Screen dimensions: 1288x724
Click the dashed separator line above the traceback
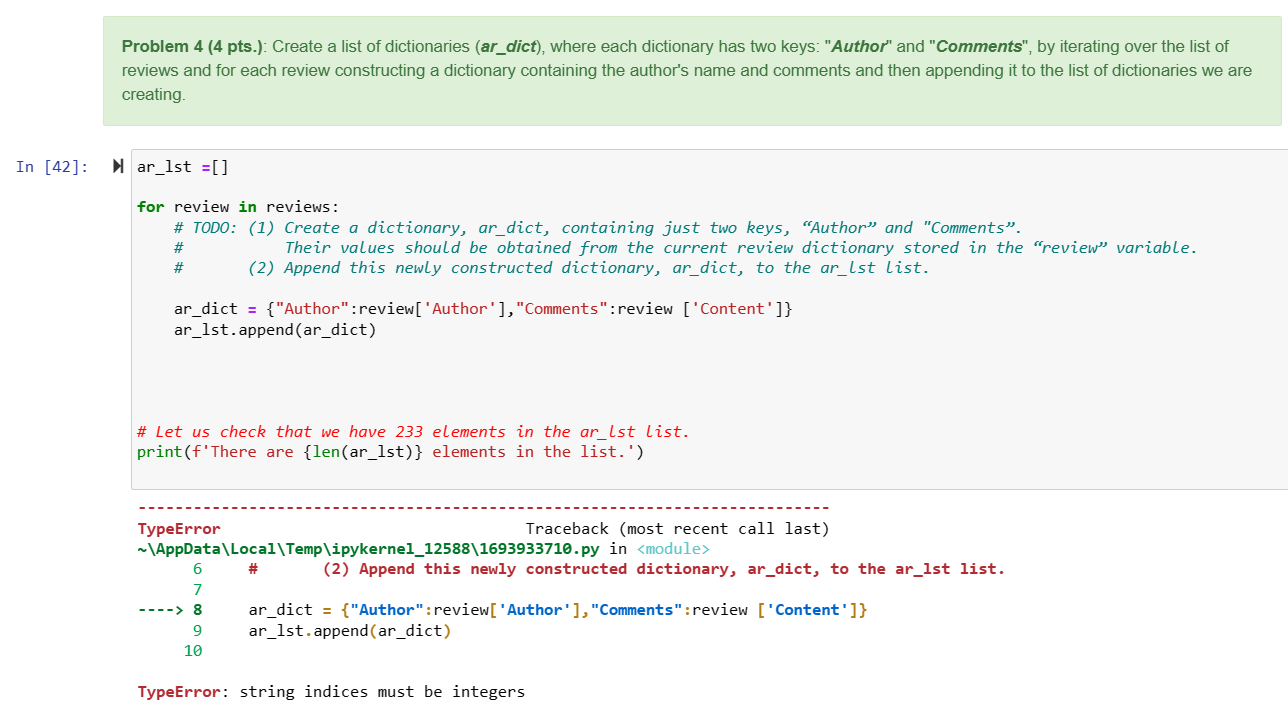point(480,507)
